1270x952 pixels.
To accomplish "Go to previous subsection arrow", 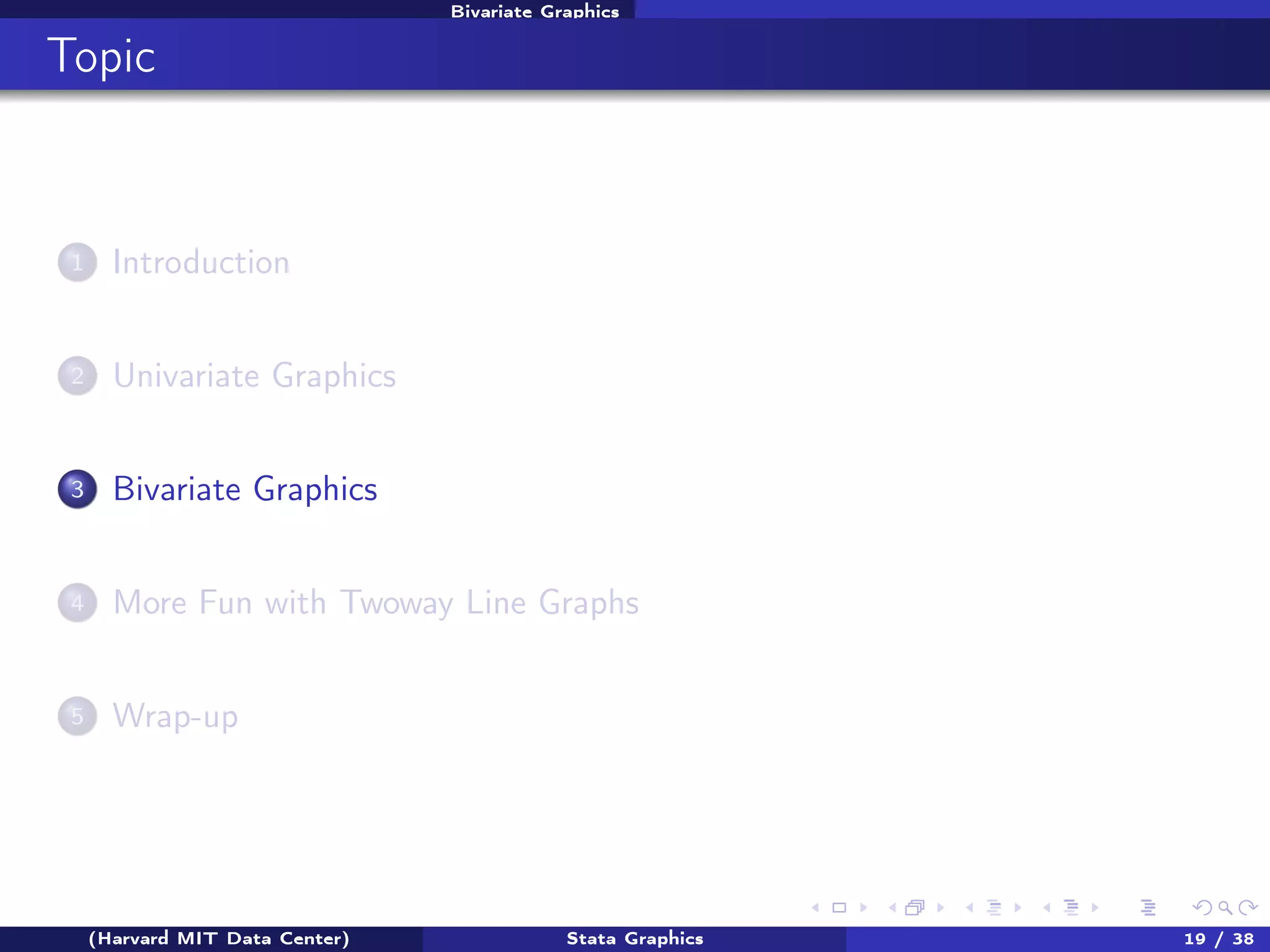I will [969, 908].
